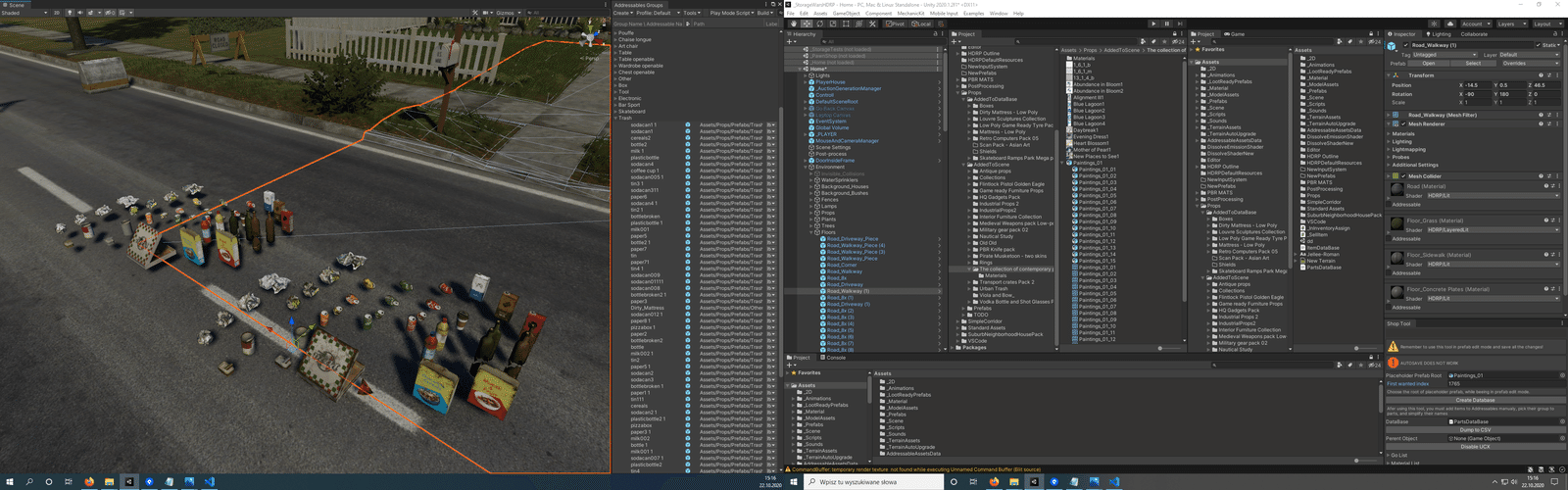Click the Rotation Y field
This screenshot has height=490, width=1568.
[1512, 94]
